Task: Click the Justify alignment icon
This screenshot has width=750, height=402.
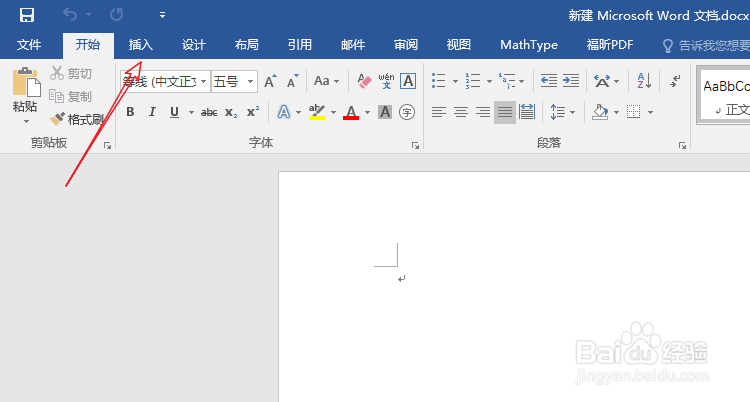Action: 505,112
